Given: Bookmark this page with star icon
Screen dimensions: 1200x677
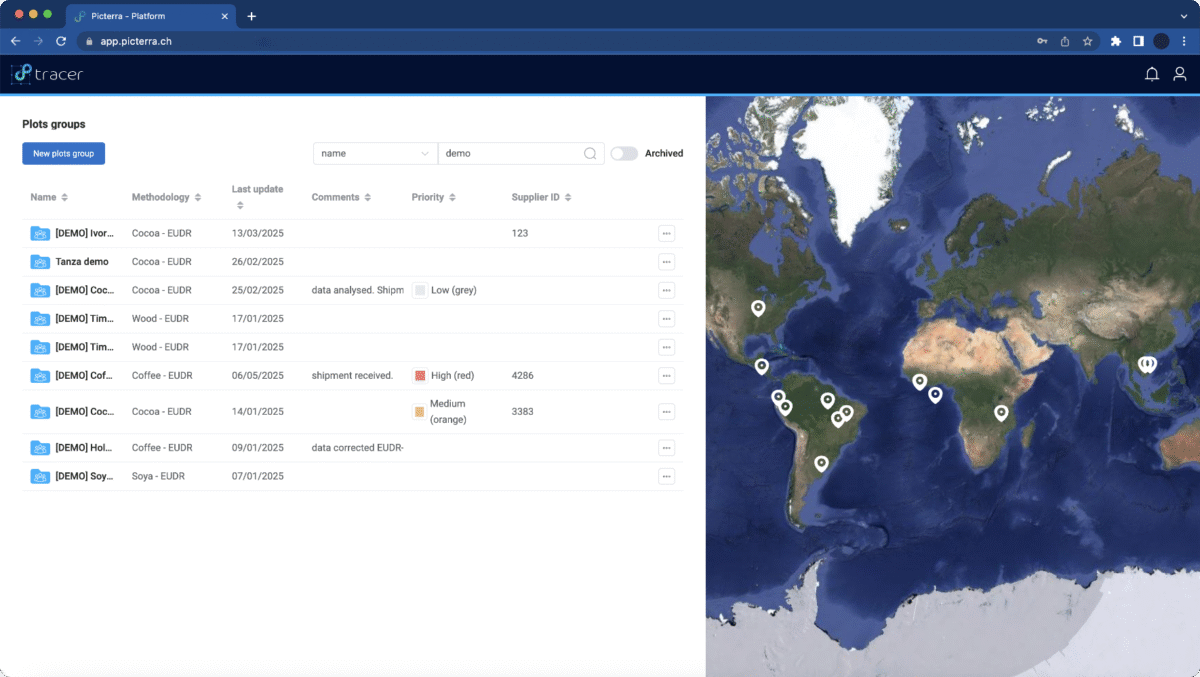Looking at the screenshot, I should 1087,41.
